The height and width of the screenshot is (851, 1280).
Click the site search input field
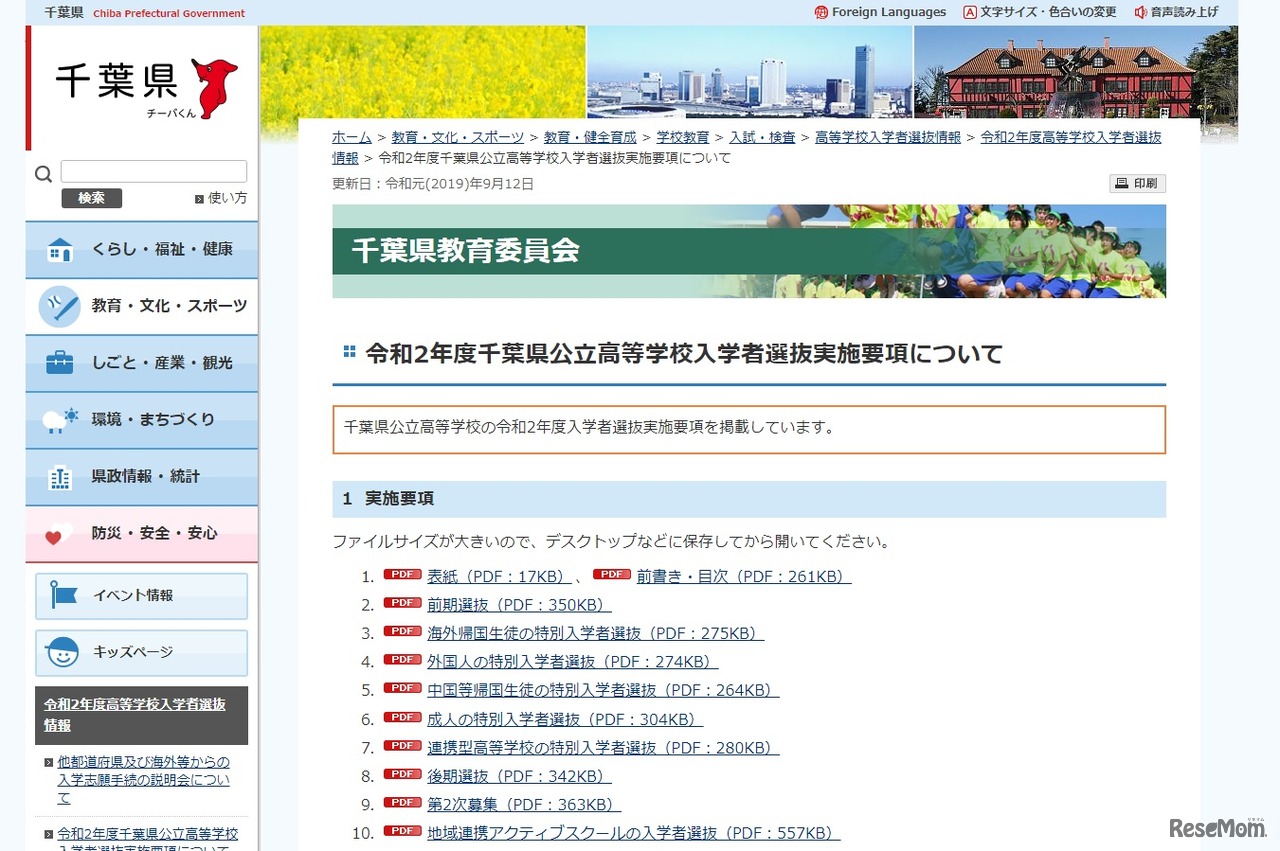(x=154, y=172)
